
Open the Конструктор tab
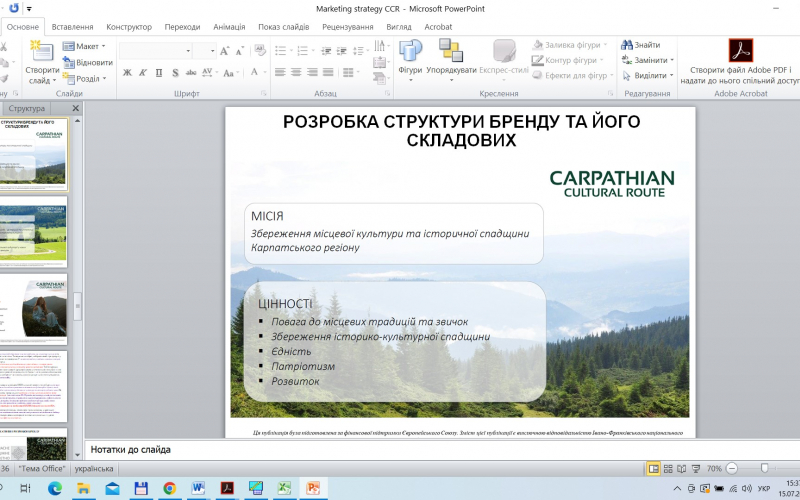(x=129, y=27)
